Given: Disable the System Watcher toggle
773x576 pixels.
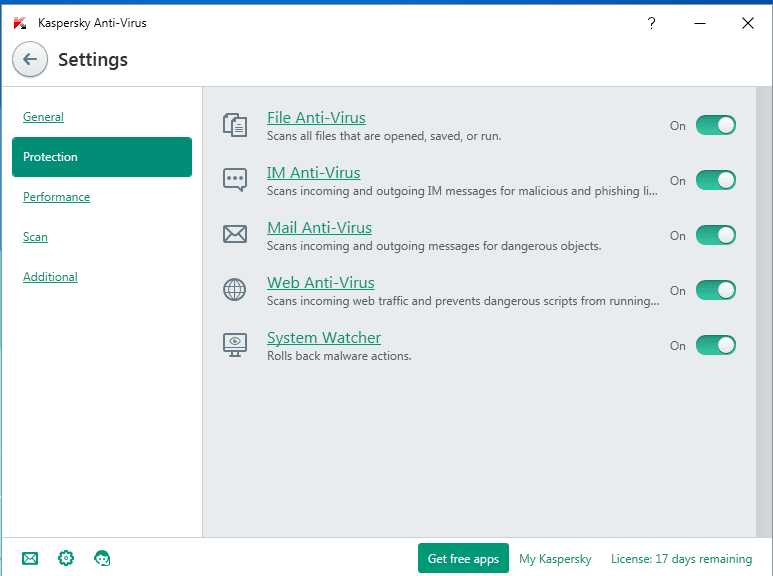Looking at the screenshot, I should point(716,345).
